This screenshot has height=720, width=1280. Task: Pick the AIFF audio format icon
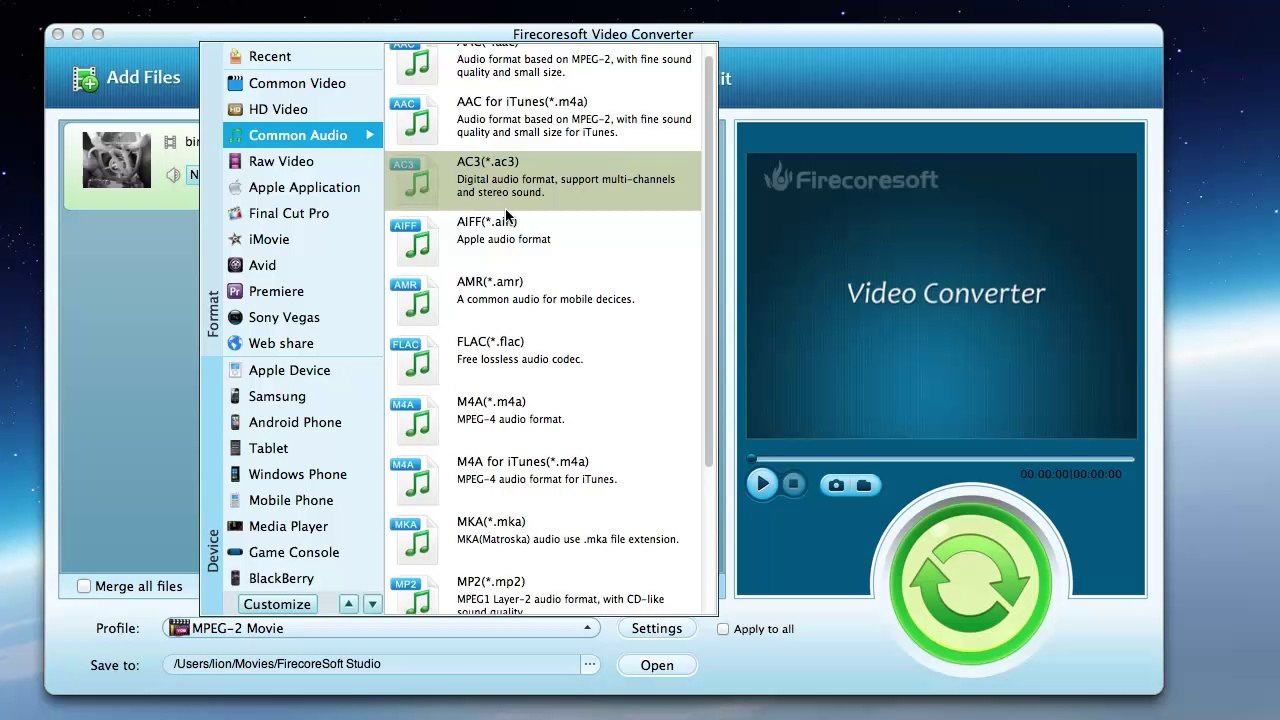414,240
